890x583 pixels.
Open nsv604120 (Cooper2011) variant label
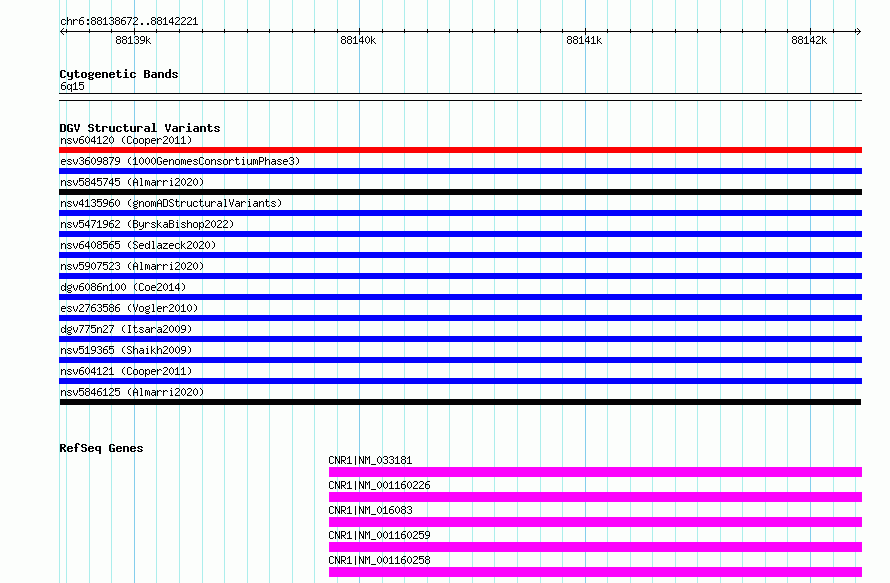(126, 140)
